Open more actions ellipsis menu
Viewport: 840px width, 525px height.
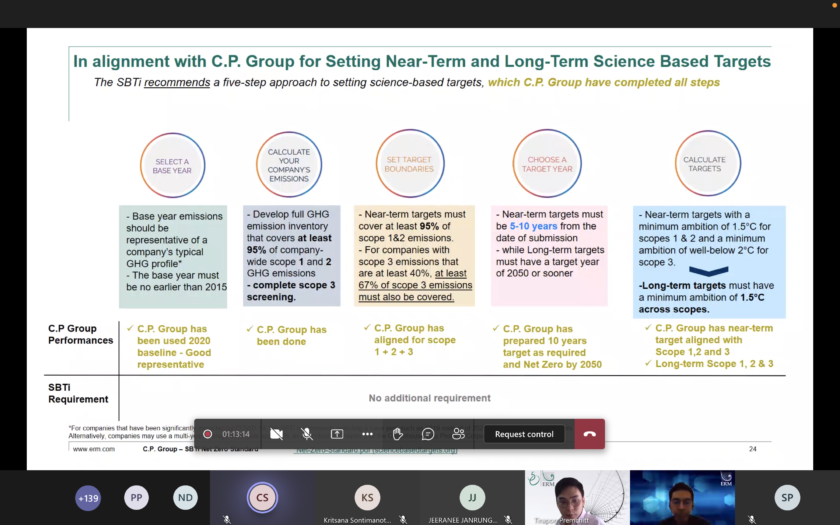(x=367, y=434)
